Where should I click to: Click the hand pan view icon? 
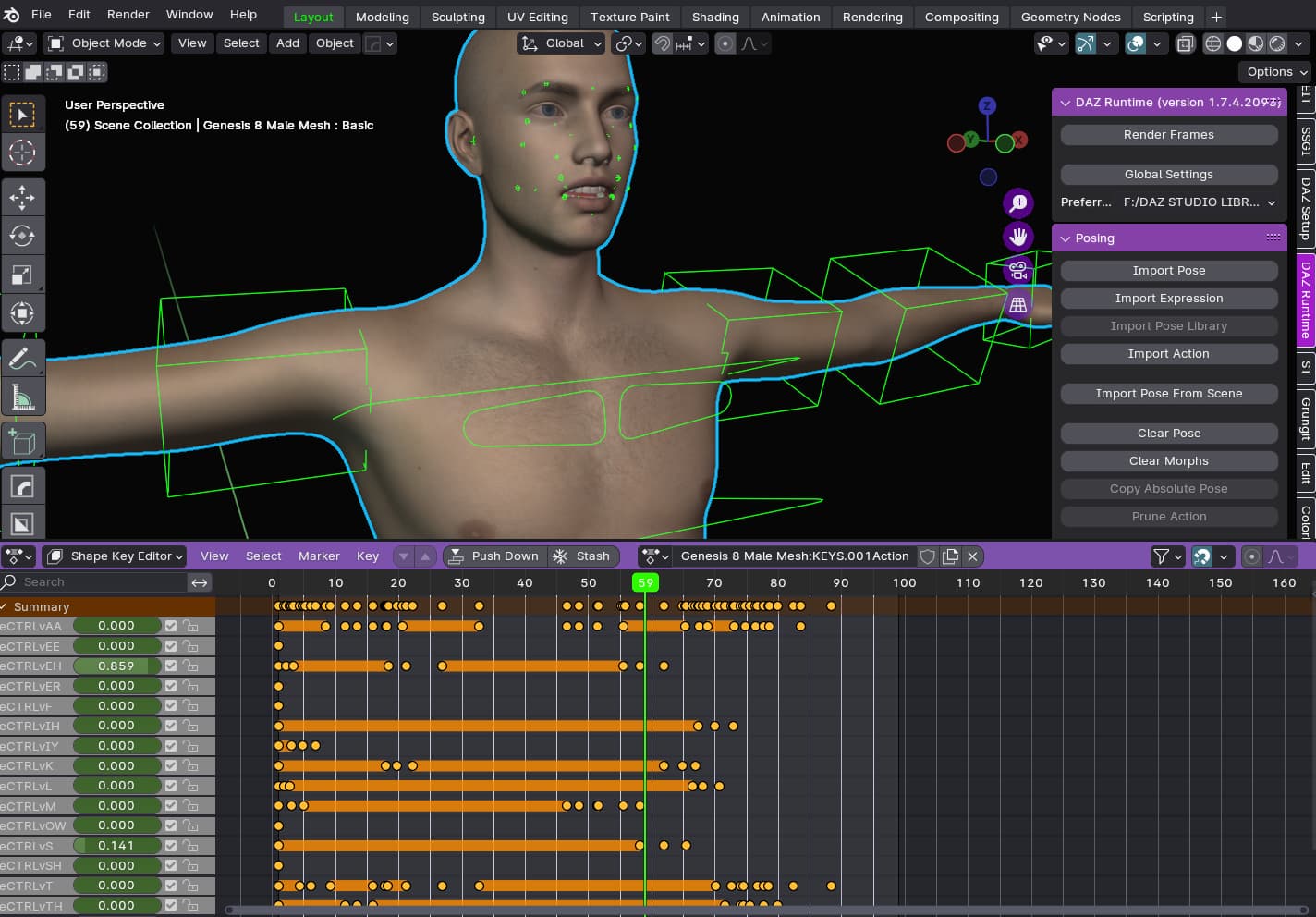[1018, 237]
